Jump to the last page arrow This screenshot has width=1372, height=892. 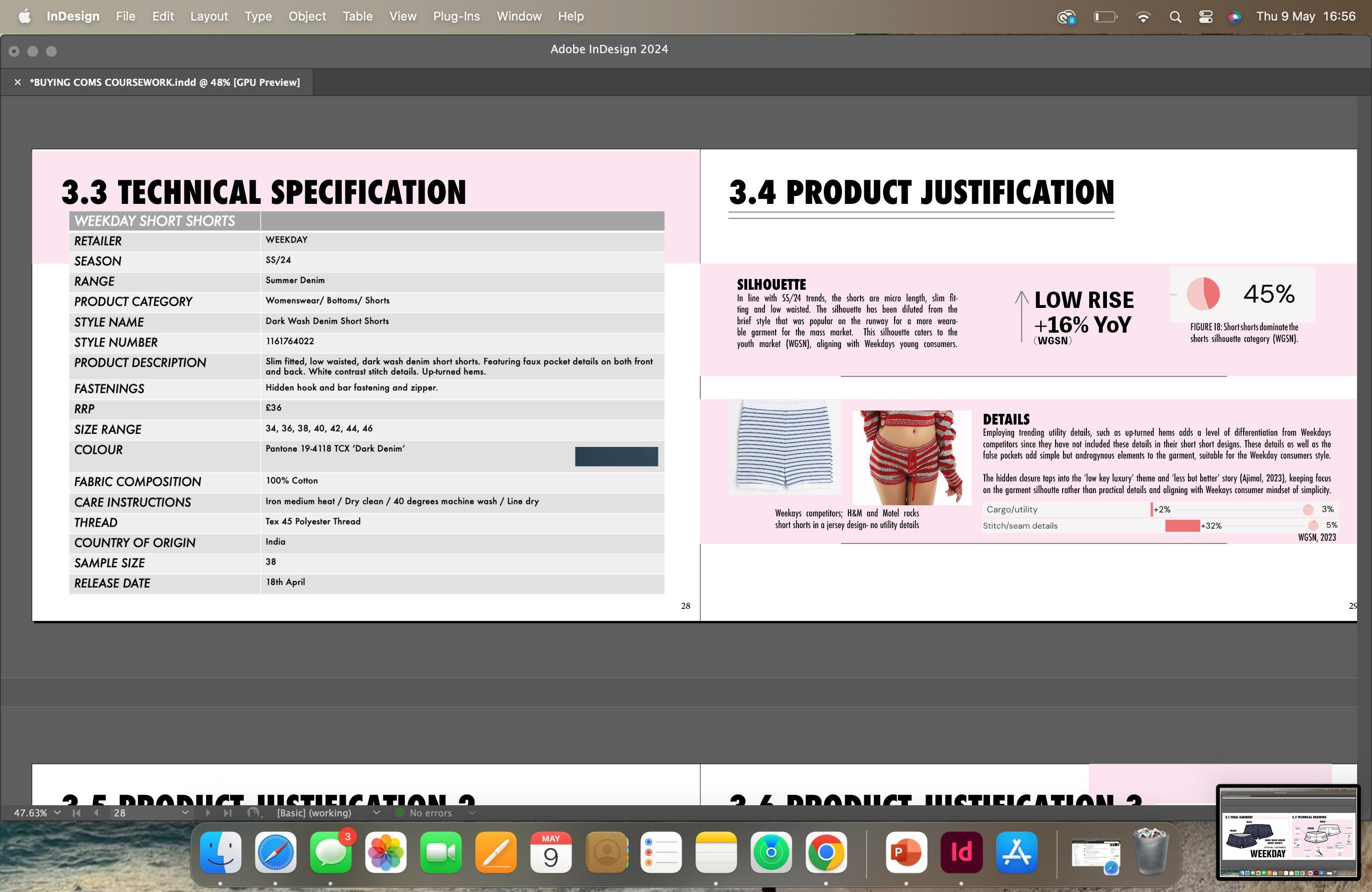click(x=228, y=813)
